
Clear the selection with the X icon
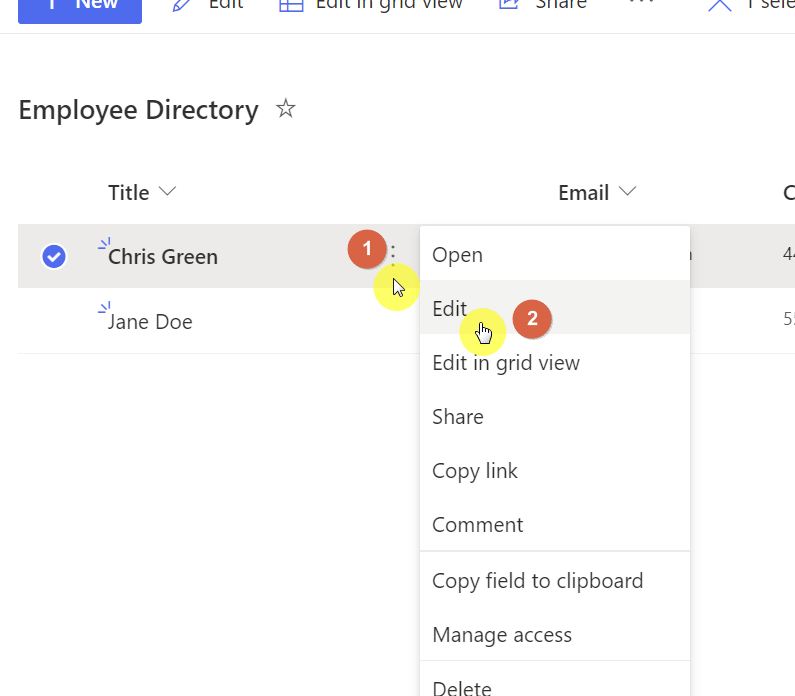[720, 5]
